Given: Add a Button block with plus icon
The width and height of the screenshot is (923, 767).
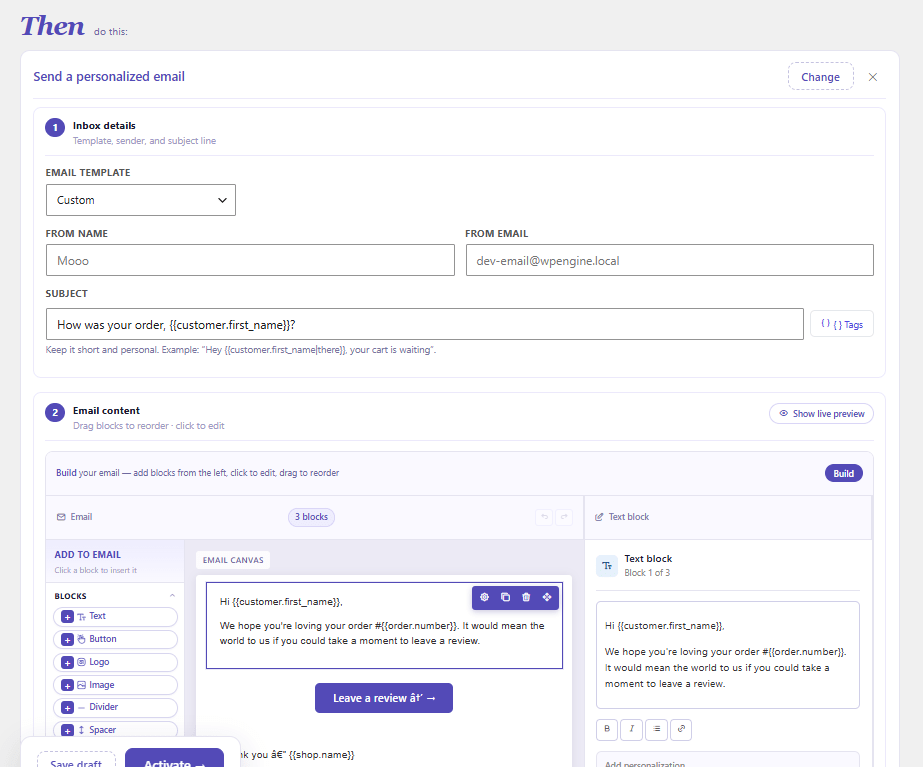Looking at the screenshot, I should point(68,640).
